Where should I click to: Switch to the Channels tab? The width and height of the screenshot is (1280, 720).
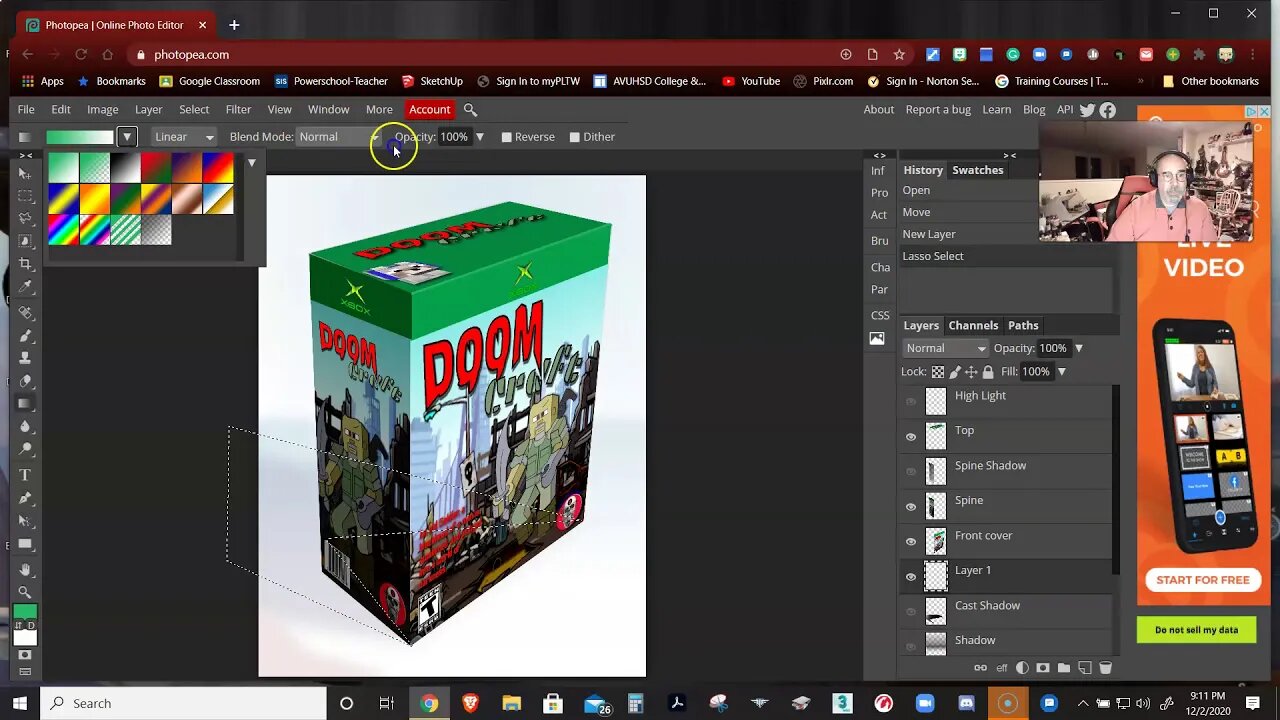click(973, 325)
